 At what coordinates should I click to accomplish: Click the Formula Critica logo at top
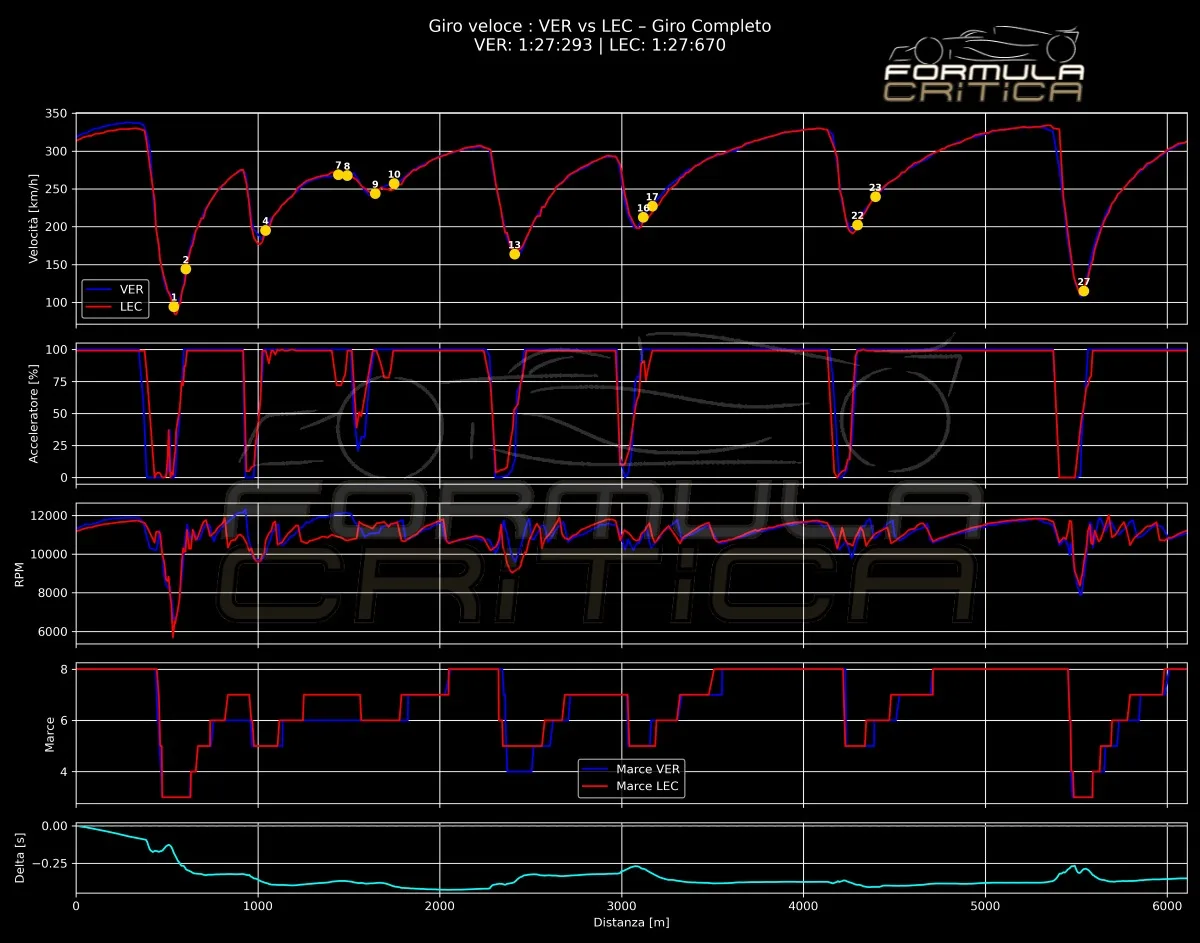pyautogui.click(x=984, y=68)
